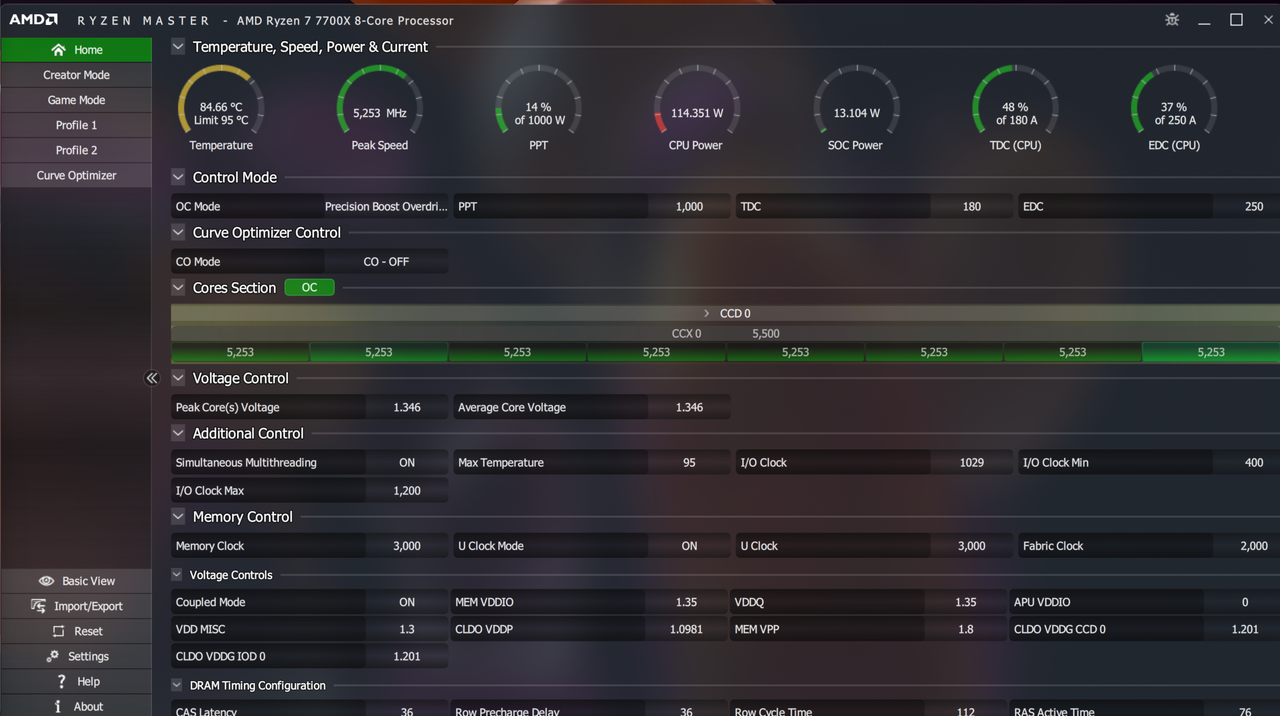Click the Basic View eye icon
Viewport: 1280px width, 716px height.
(46, 581)
